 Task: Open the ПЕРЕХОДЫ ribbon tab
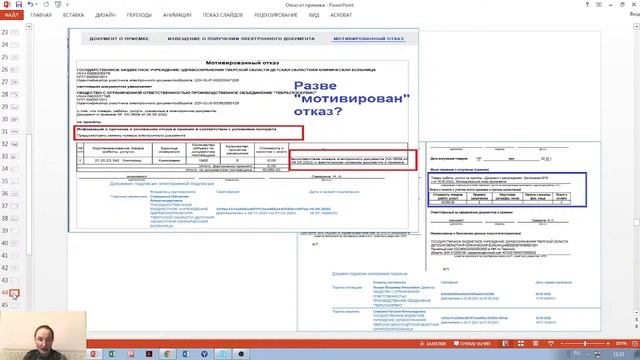139,15
